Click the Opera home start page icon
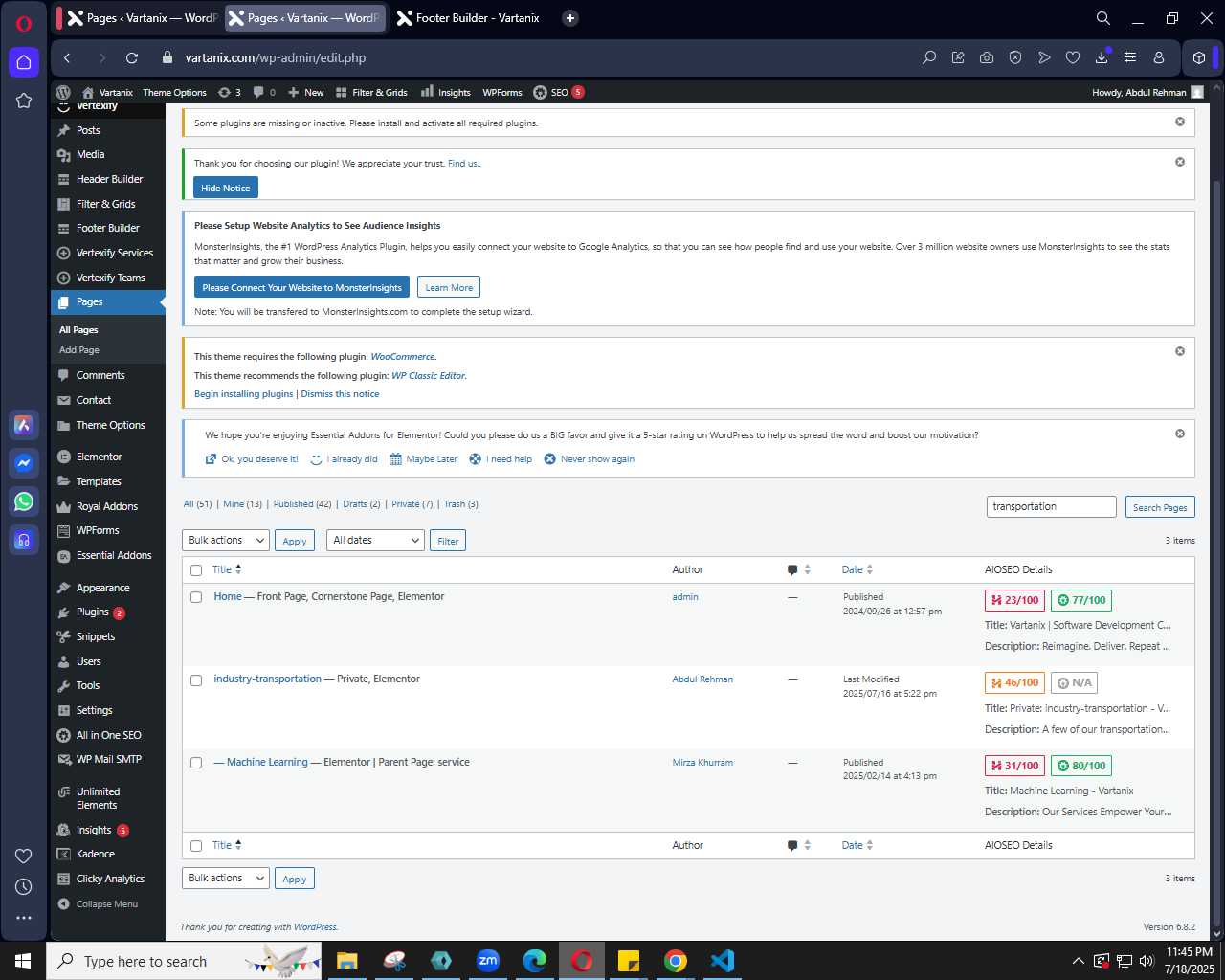The height and width of the screenshot is (980, 1225). (24, 62)
